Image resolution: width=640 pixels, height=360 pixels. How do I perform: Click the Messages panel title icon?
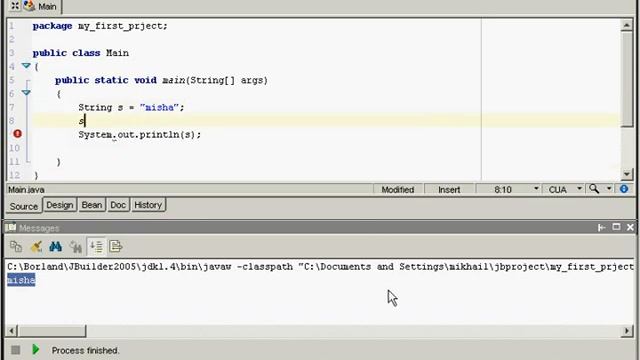click(x=11, y=227)
